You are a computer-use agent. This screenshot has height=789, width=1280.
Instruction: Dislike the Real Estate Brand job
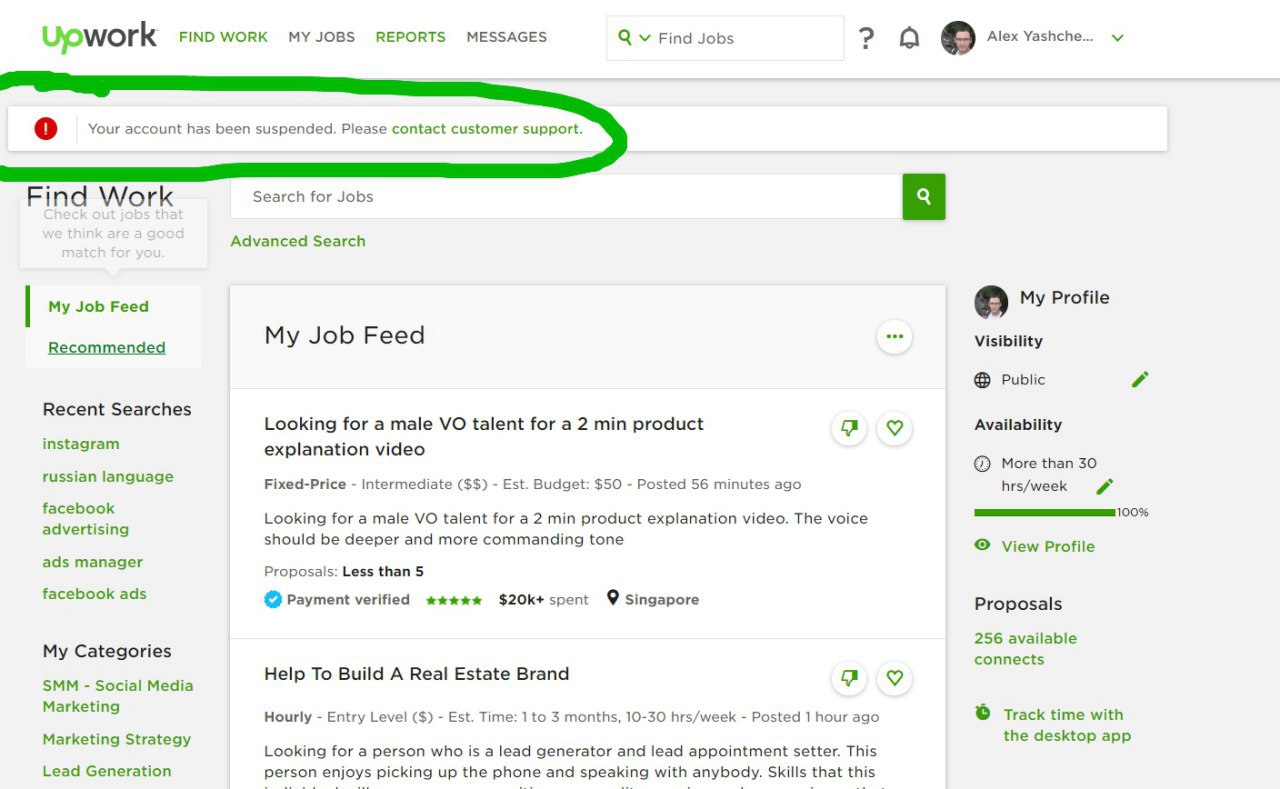coord(849,678)
